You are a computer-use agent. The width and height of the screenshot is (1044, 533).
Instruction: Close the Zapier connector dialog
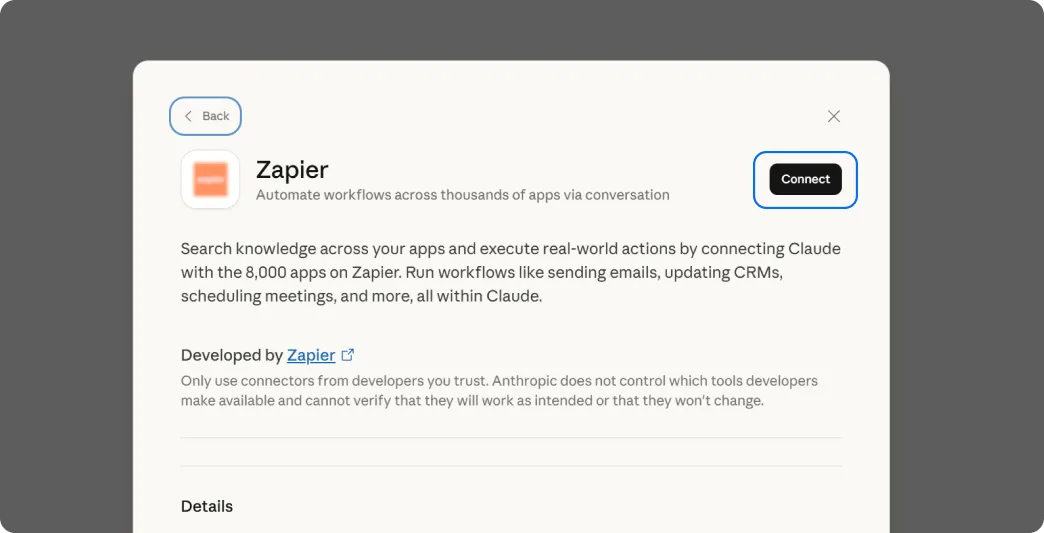(x=834, y=116)
